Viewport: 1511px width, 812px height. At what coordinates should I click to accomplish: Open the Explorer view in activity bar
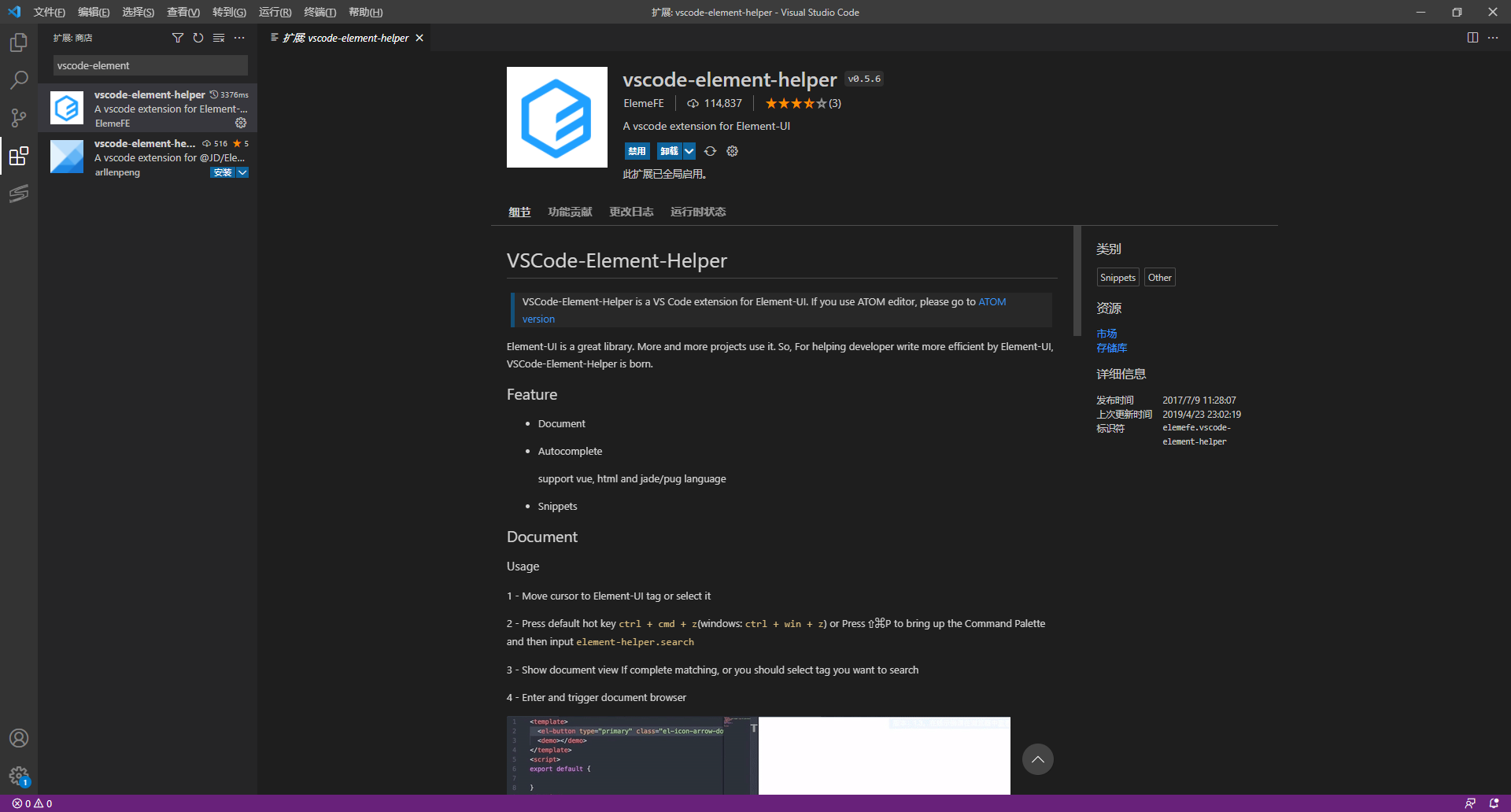[x=19, y=42]
